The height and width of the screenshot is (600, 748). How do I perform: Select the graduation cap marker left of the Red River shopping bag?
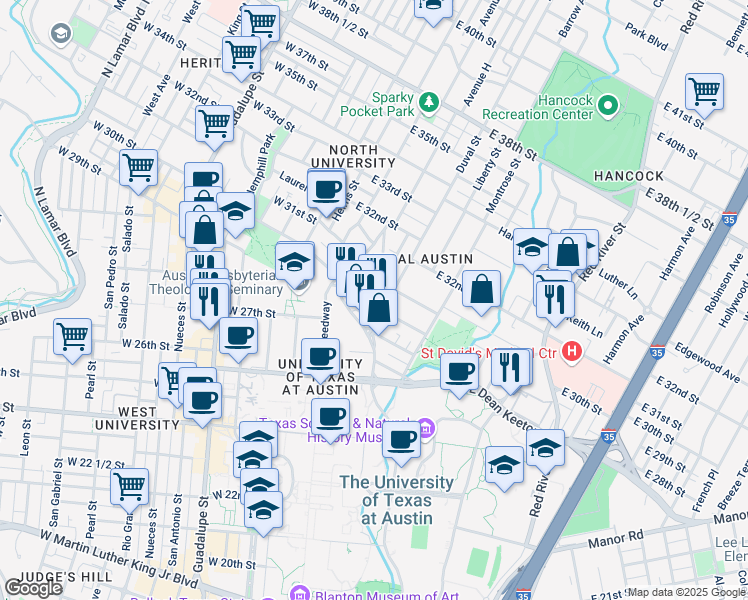[x=533, y=247]
